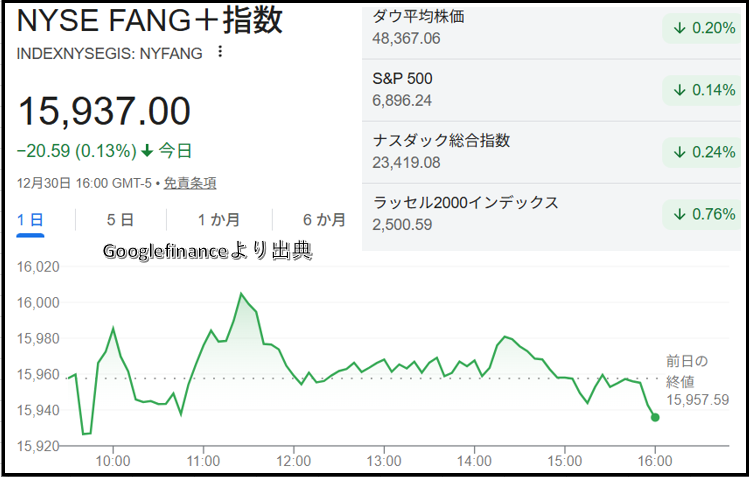Click the 前日の終値 15,957.59 label
This screenshot has width=749, height=477.
point(694,381)
